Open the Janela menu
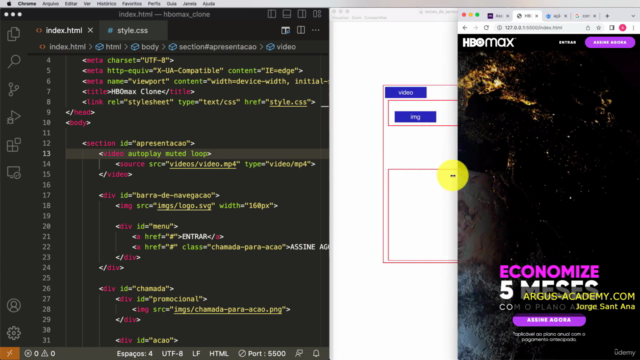 pyautogui.click(x=189, y=4)
